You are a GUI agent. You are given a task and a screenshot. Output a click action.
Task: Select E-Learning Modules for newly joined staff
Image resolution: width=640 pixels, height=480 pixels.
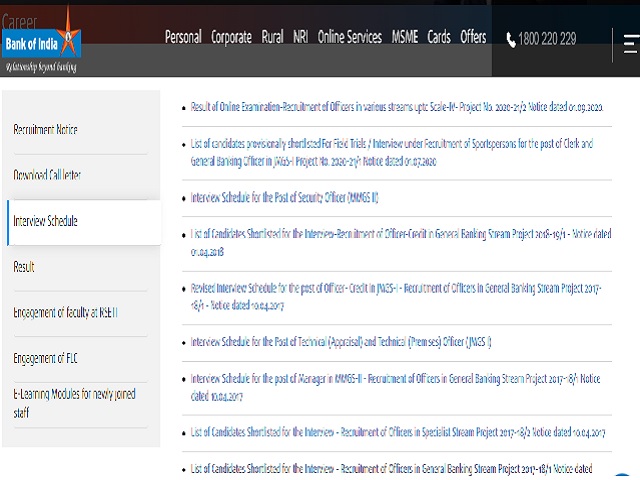click(x=74, y=403)
